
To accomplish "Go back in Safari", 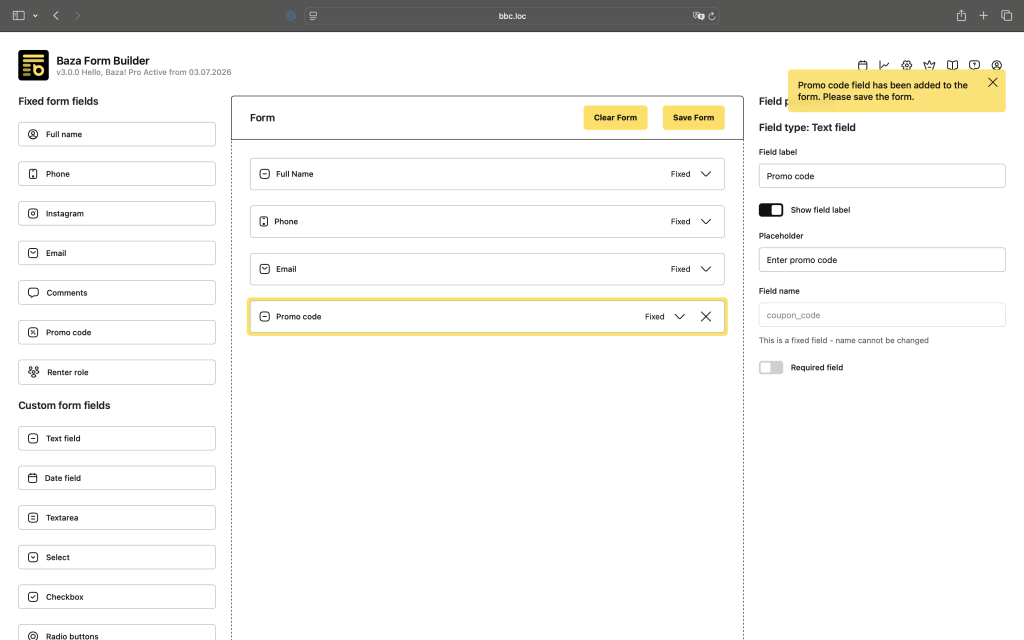I will (x=56, y=16).
